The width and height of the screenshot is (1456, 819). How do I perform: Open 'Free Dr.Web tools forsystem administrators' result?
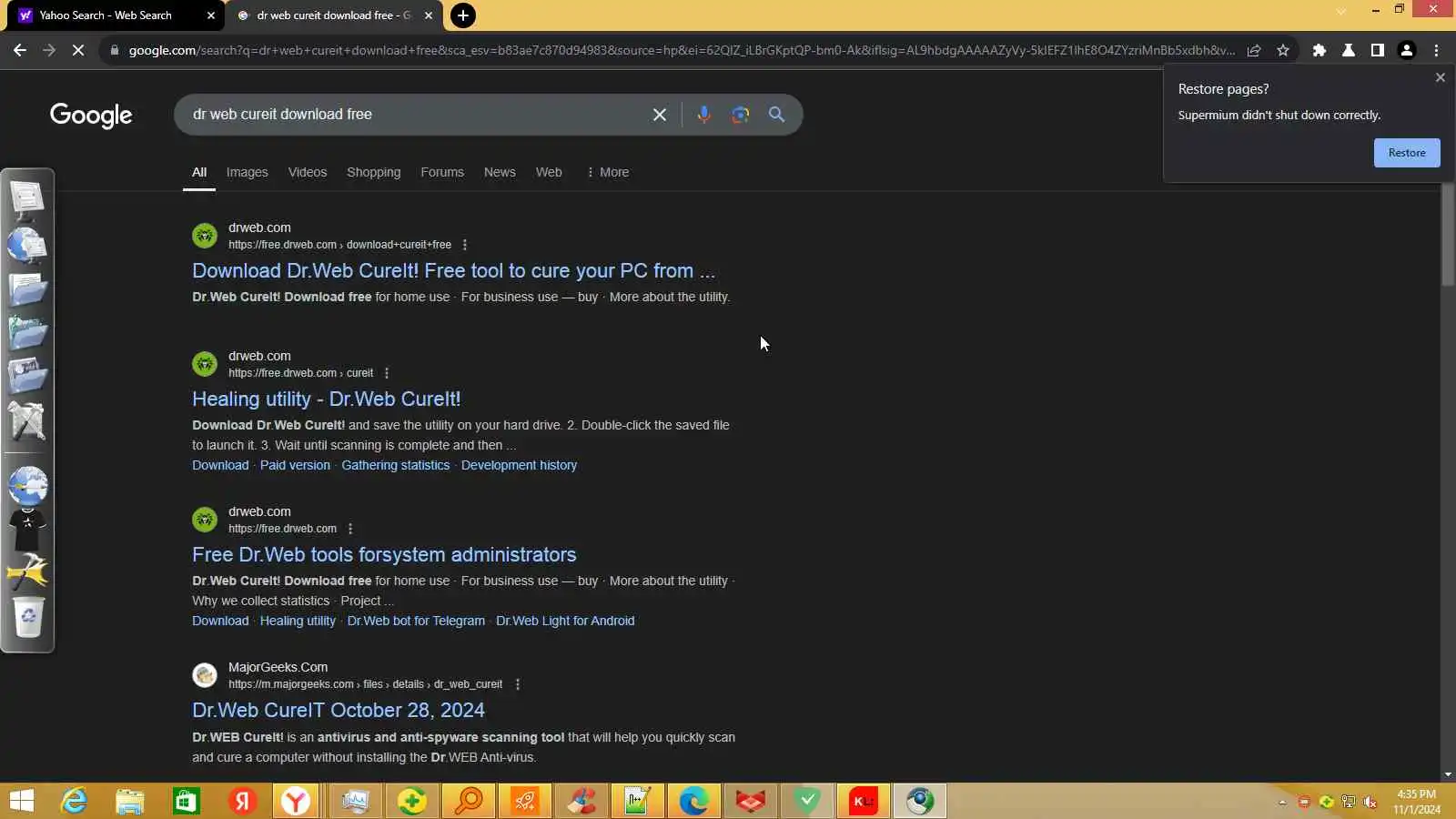click(384, 555)
